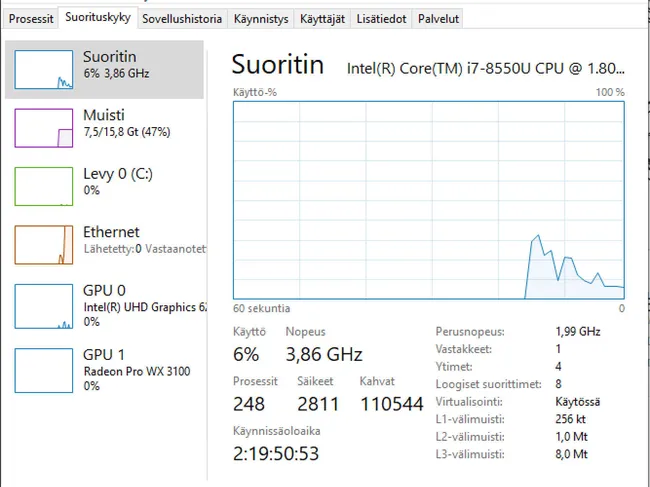Image resolution: width=650 pixels, height=487 pixels.
Task: Click the Intel Core i7-8550U processor name
Action: point(486,68)
